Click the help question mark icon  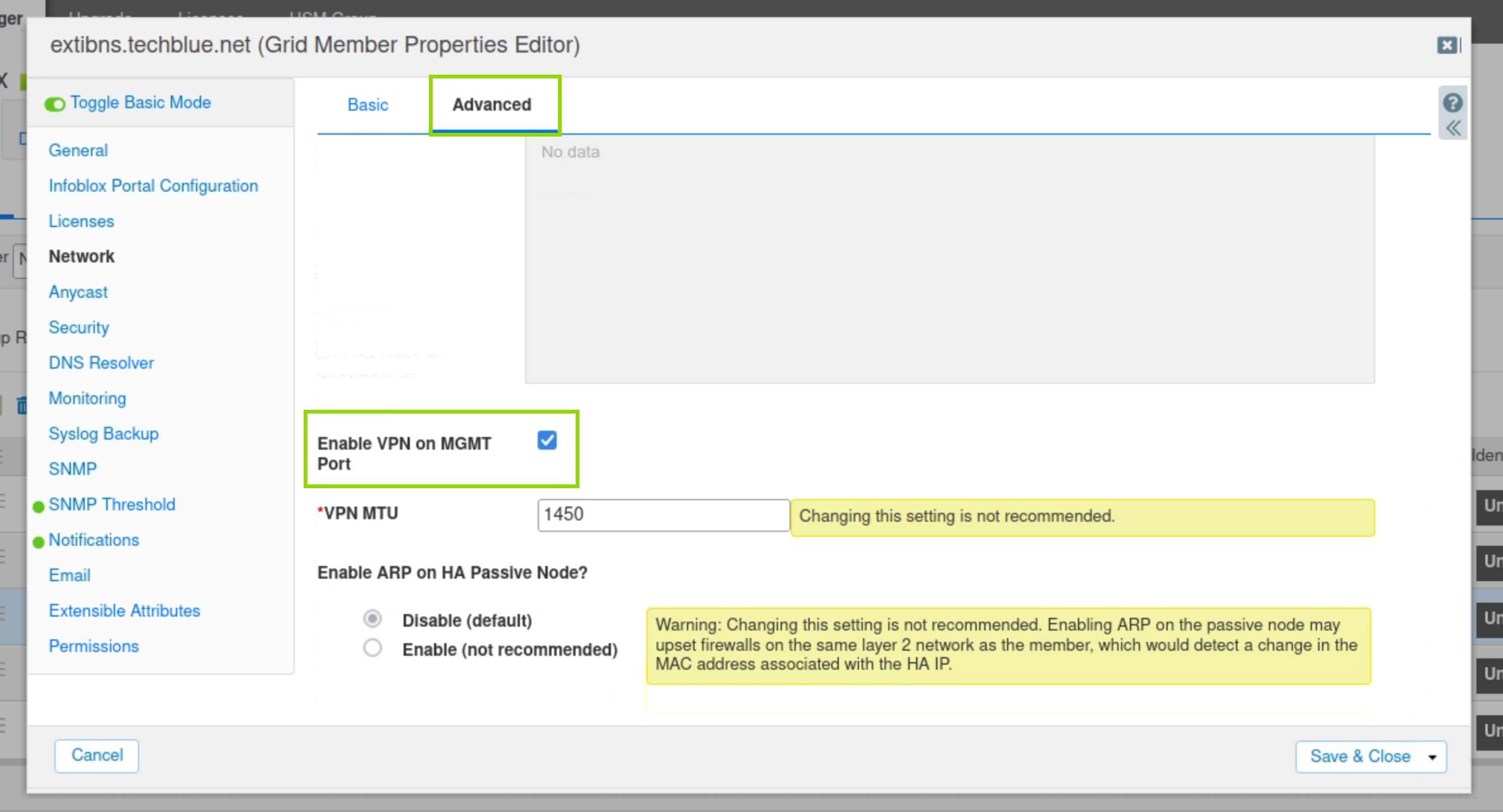pyautogui.click(x=1452, y=102)
